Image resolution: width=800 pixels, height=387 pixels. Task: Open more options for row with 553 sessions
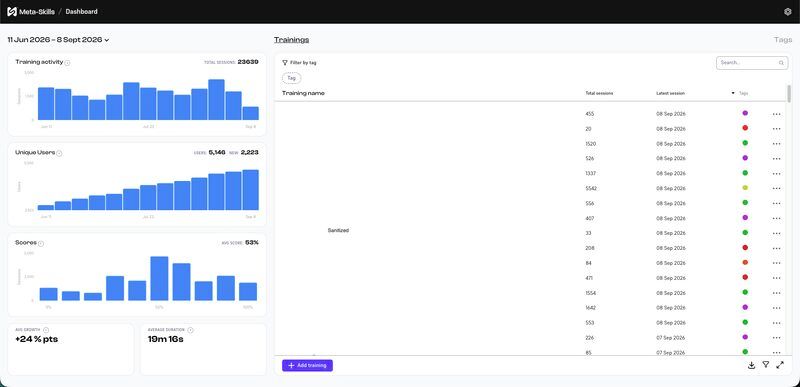(777, 323)
